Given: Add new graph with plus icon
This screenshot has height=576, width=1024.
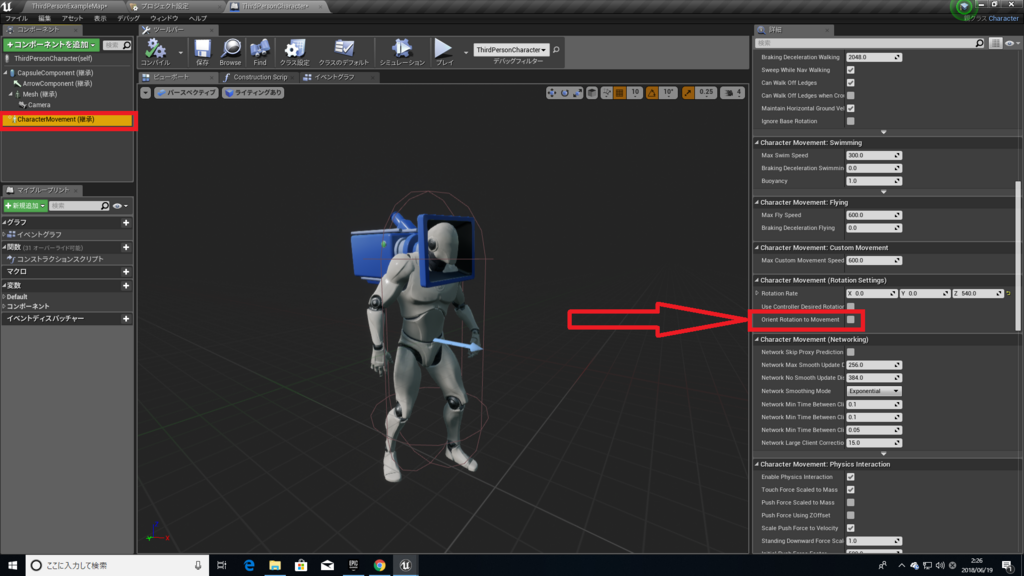Looking at the screenshot, I should tap(126, 223).
